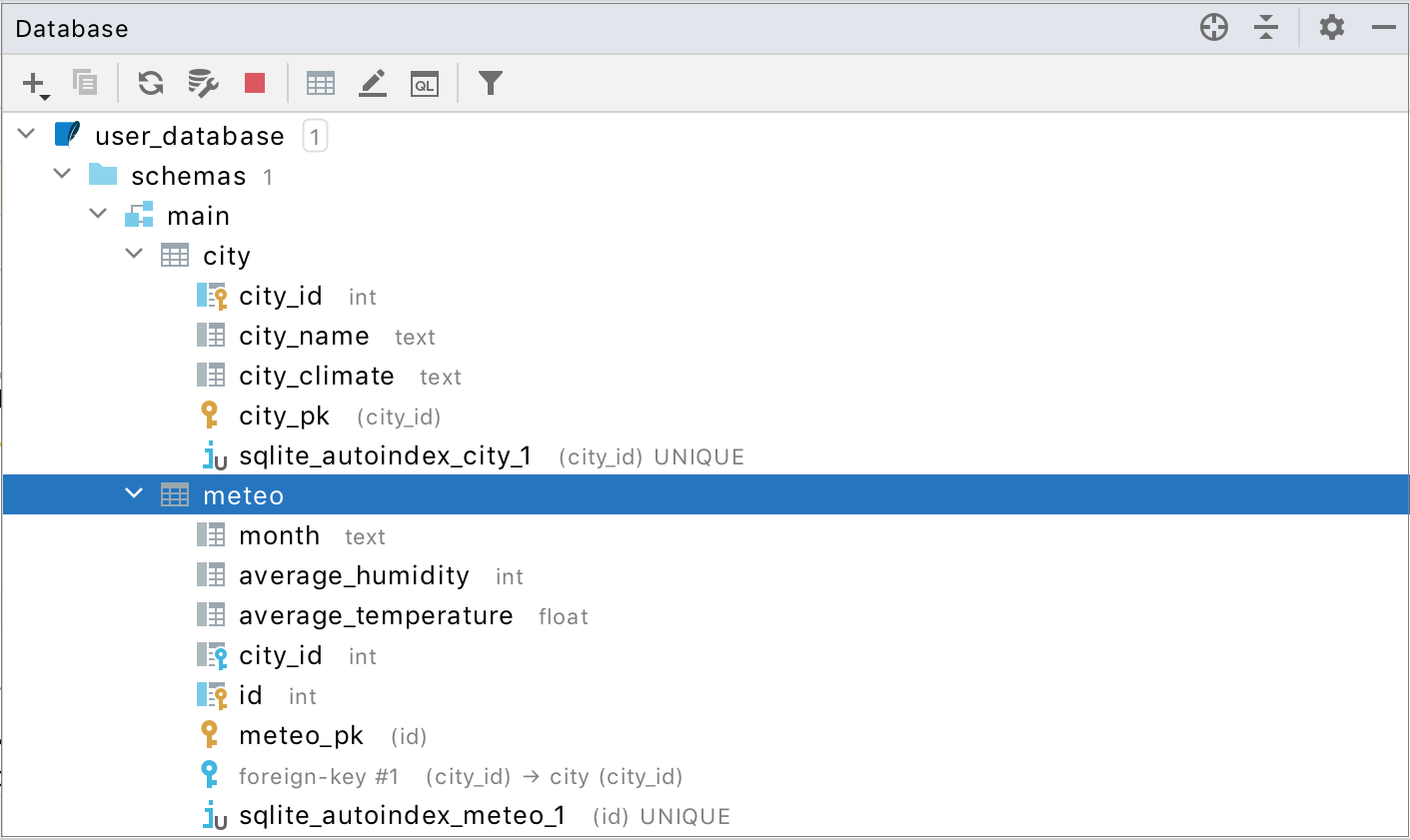Select the sqlite_autoindex_city_1 index
1410x840 pixels.
point(385,455)
